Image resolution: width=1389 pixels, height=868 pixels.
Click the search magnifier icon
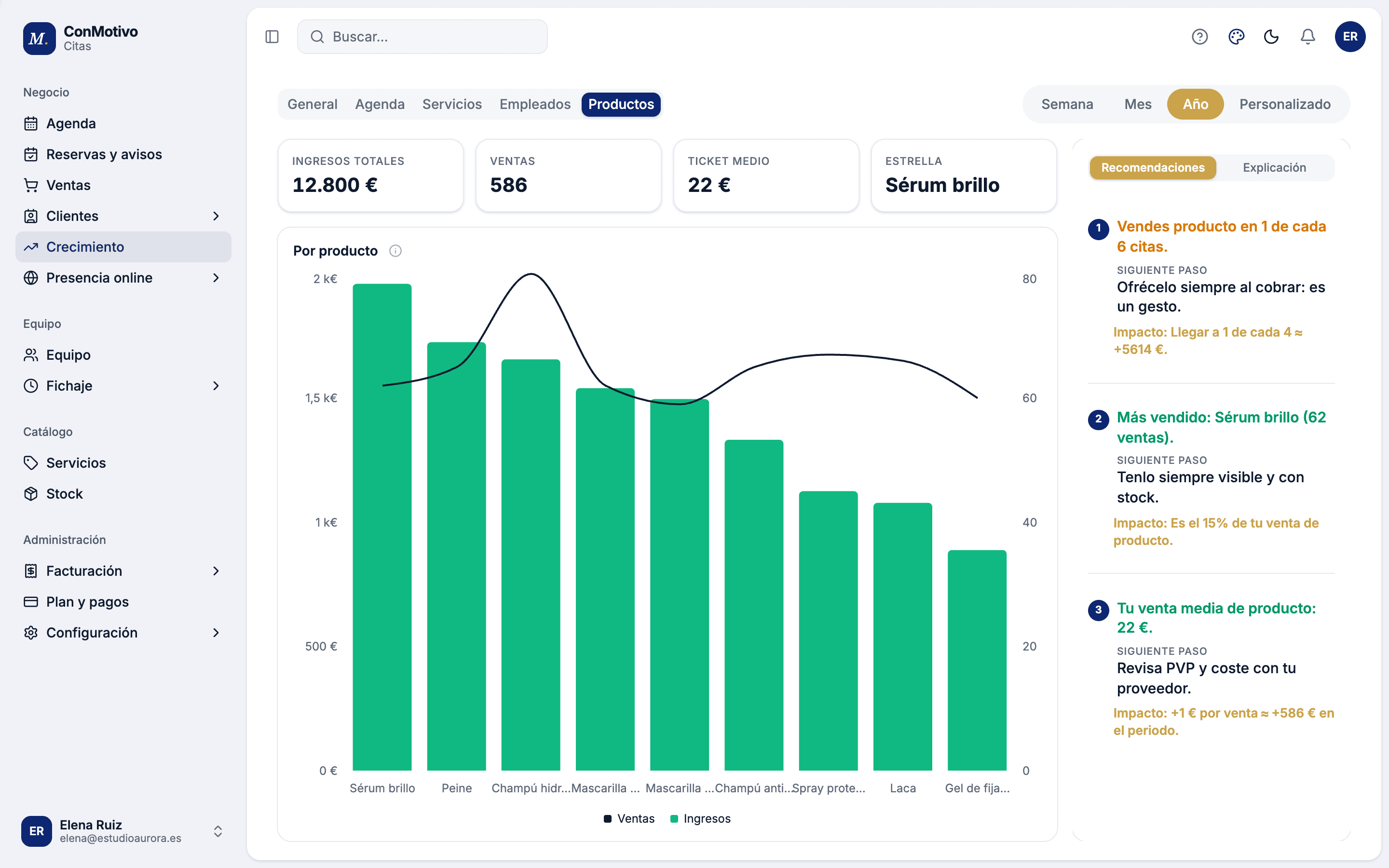click(x=317, y=37)
